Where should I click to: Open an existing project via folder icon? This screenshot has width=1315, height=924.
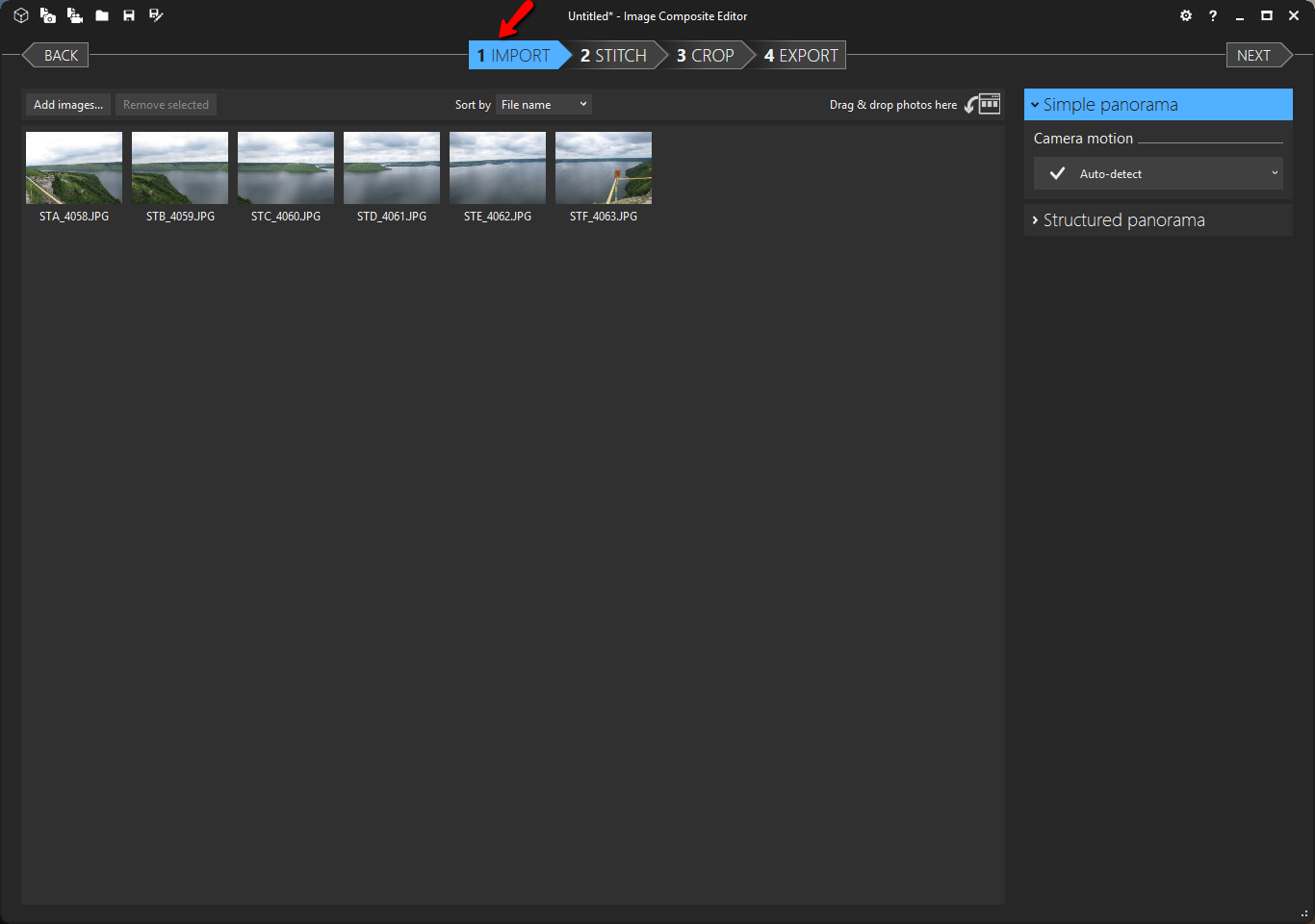[x=102, y=15]
